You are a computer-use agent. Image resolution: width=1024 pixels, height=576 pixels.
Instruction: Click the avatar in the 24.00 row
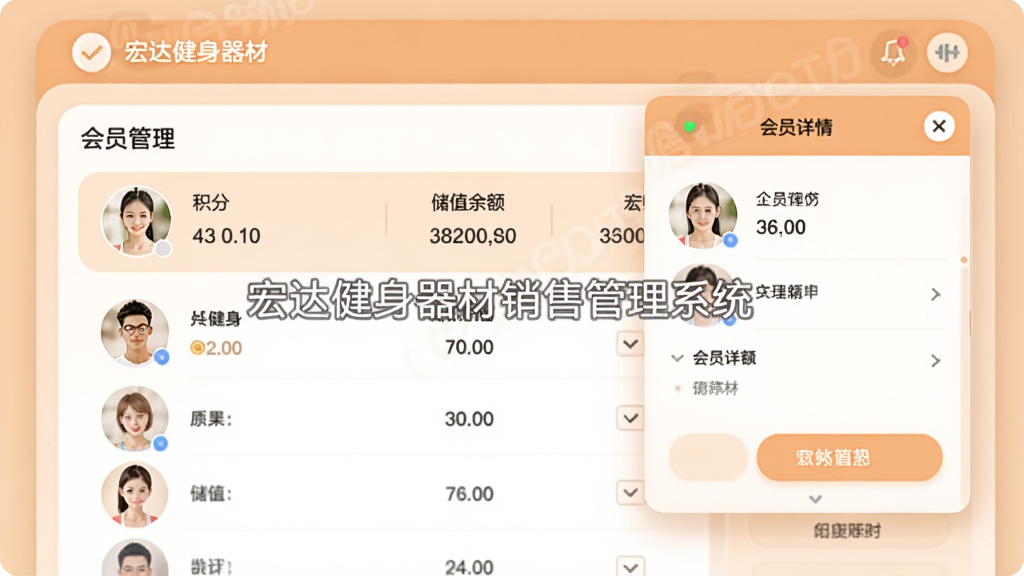point(135,558)
